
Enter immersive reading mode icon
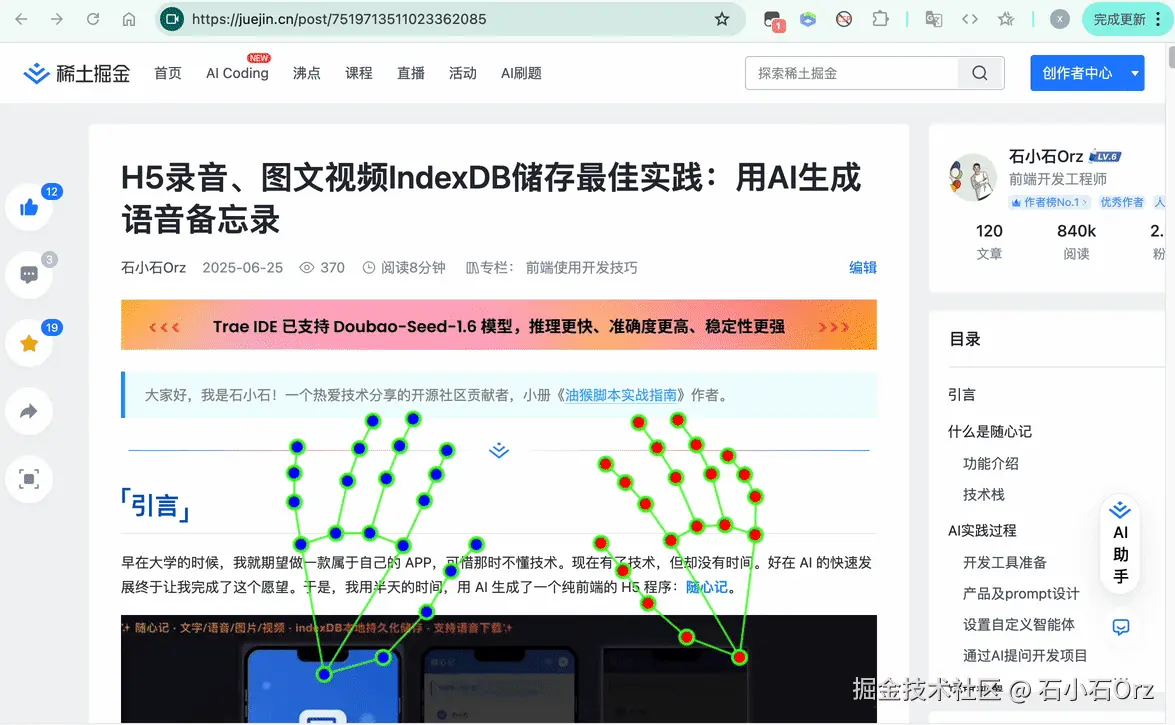click(x=29, y=479)
